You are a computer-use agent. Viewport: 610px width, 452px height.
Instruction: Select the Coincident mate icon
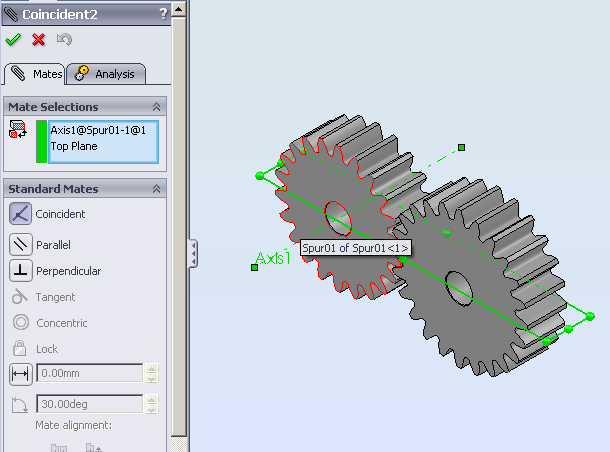coord(20,213)
